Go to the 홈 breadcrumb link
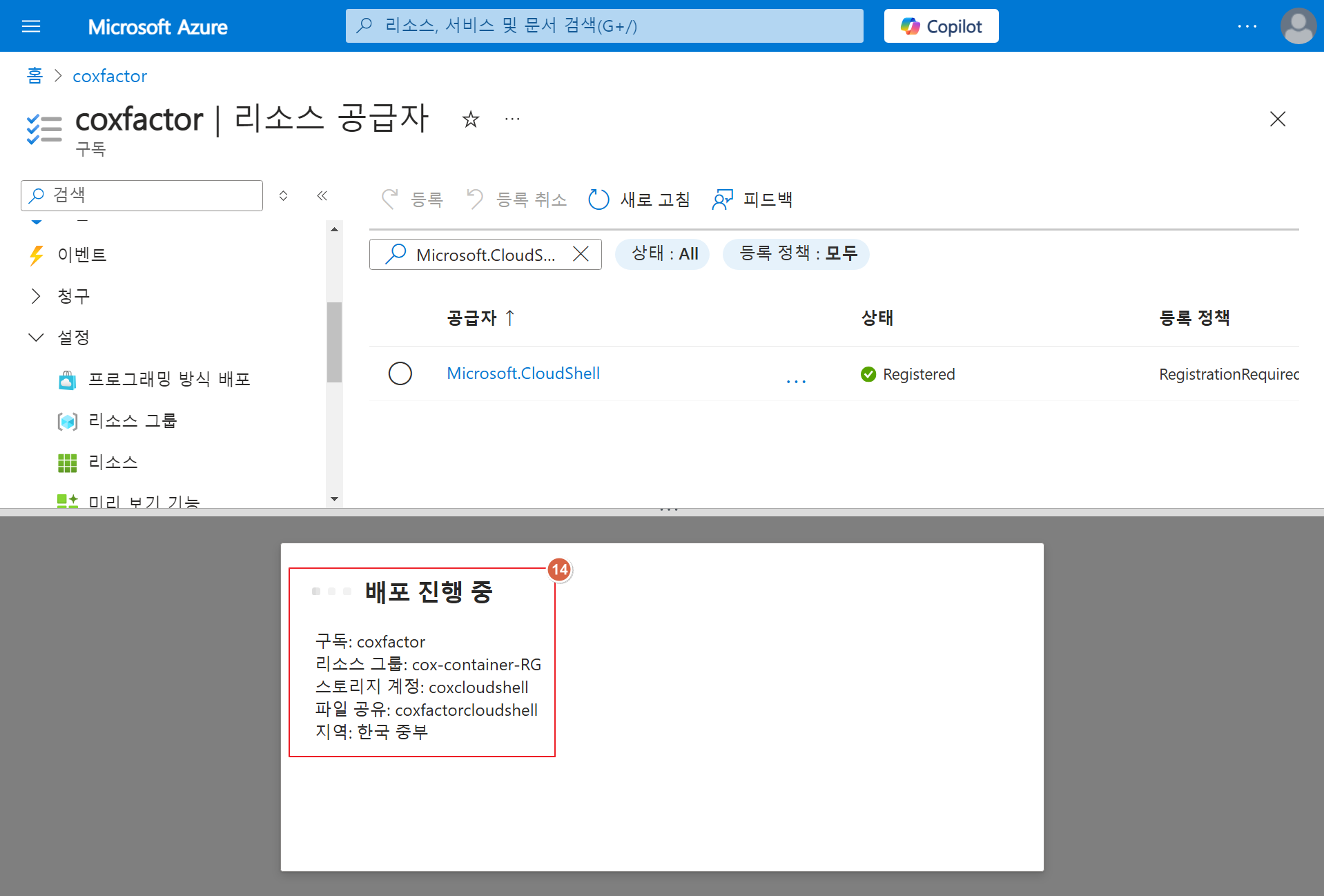Image resolution: width=1324 pixels, height=896 pixels. click(x=35, y=76)
